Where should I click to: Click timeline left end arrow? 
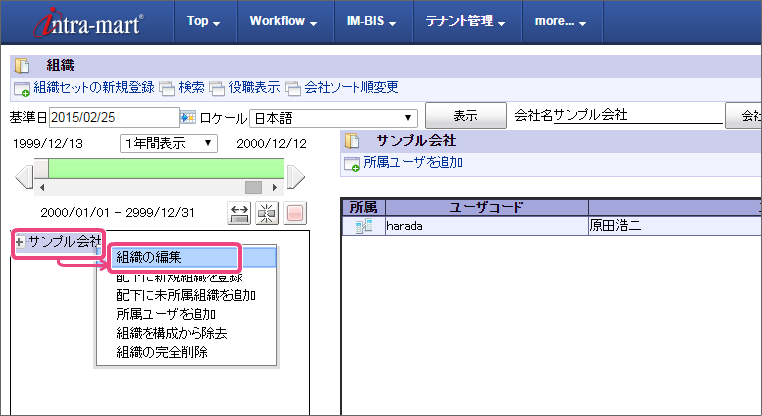(x=24, y=177)
